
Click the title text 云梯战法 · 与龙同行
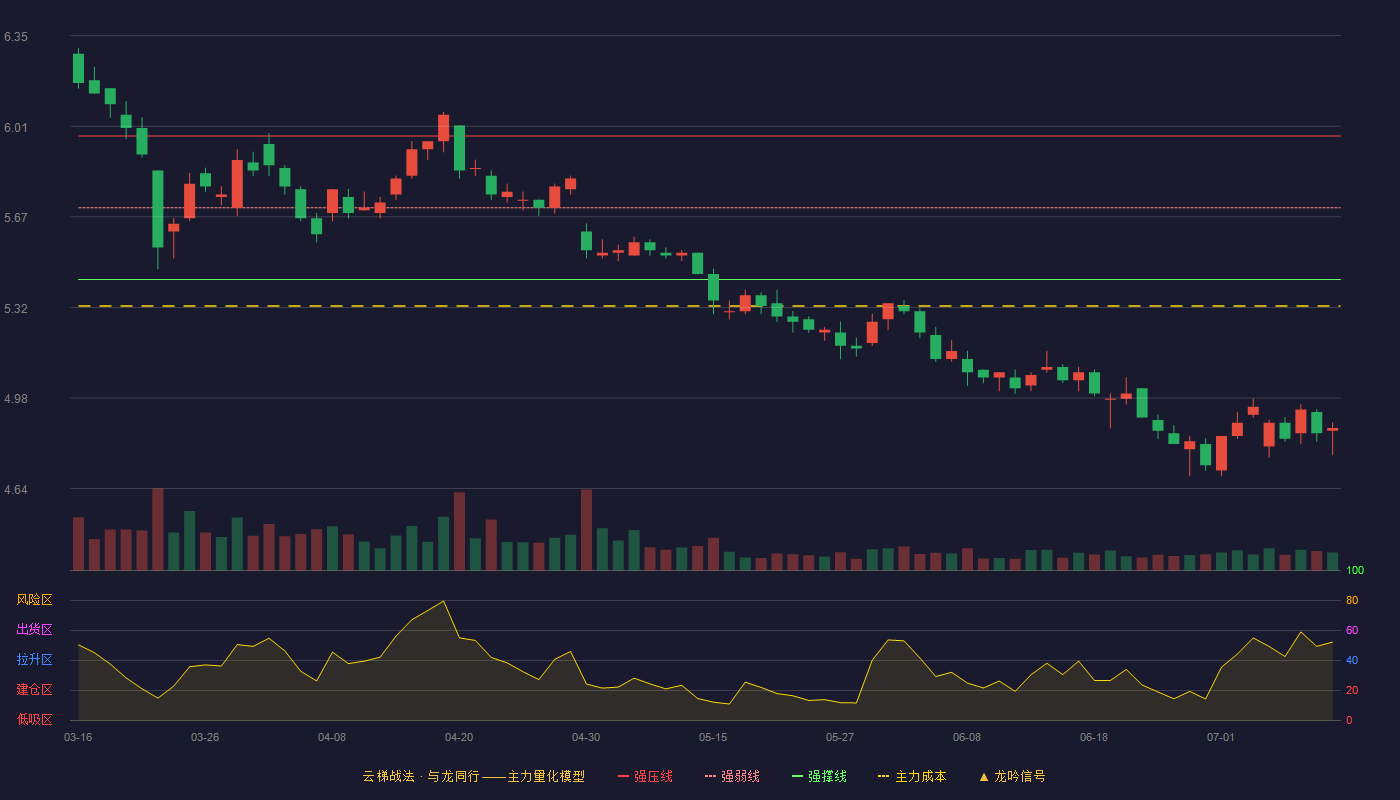pyautogui.click(x=421, y=776)
